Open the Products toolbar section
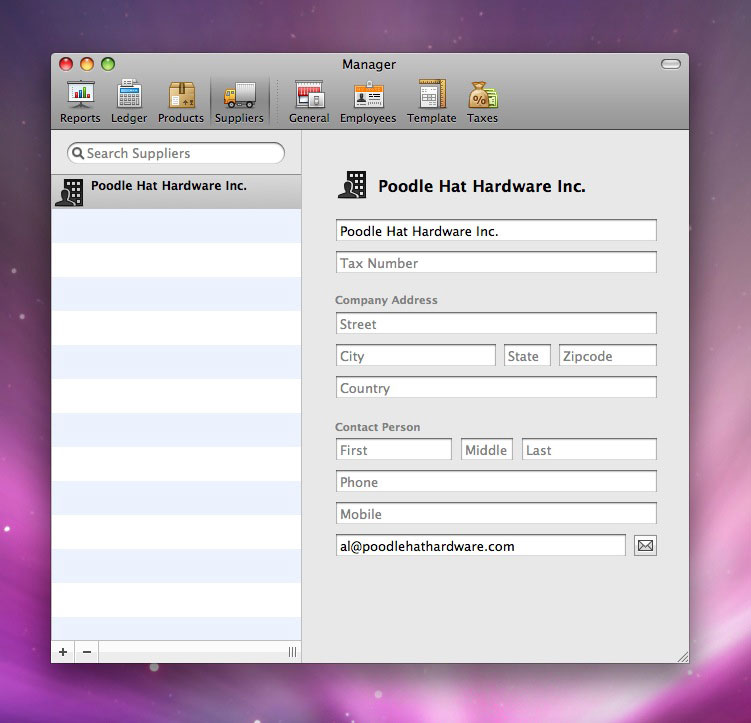Screen dimensions: 751x723 point(181,102)
